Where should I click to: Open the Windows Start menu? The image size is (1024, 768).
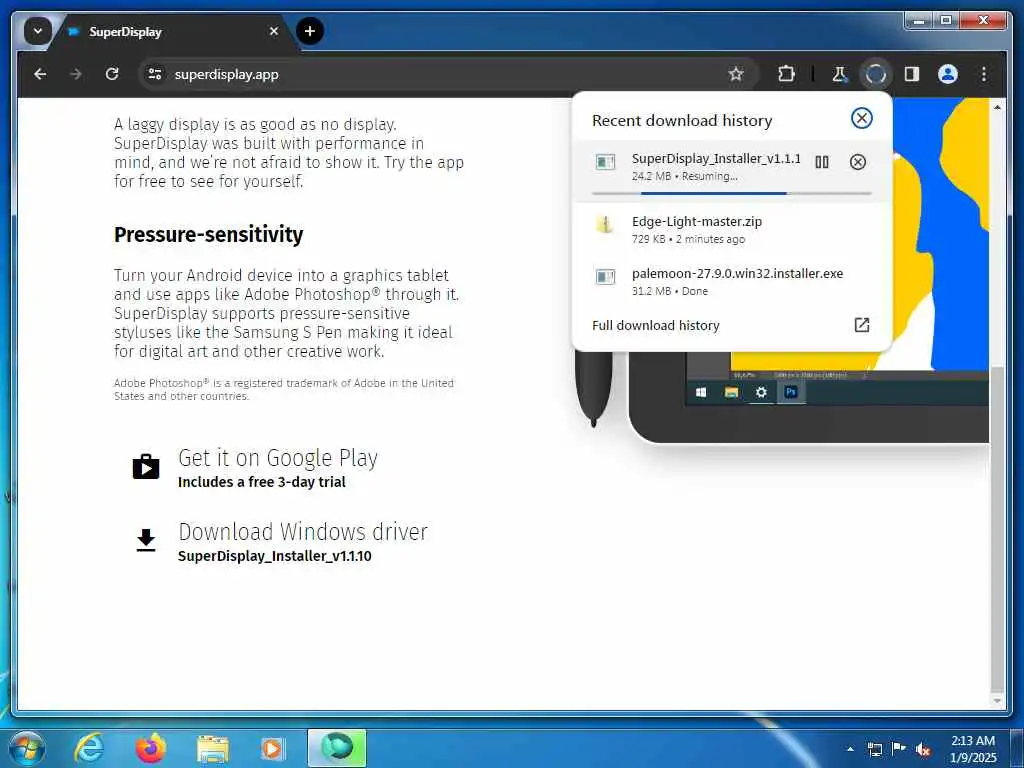[26, 748]
